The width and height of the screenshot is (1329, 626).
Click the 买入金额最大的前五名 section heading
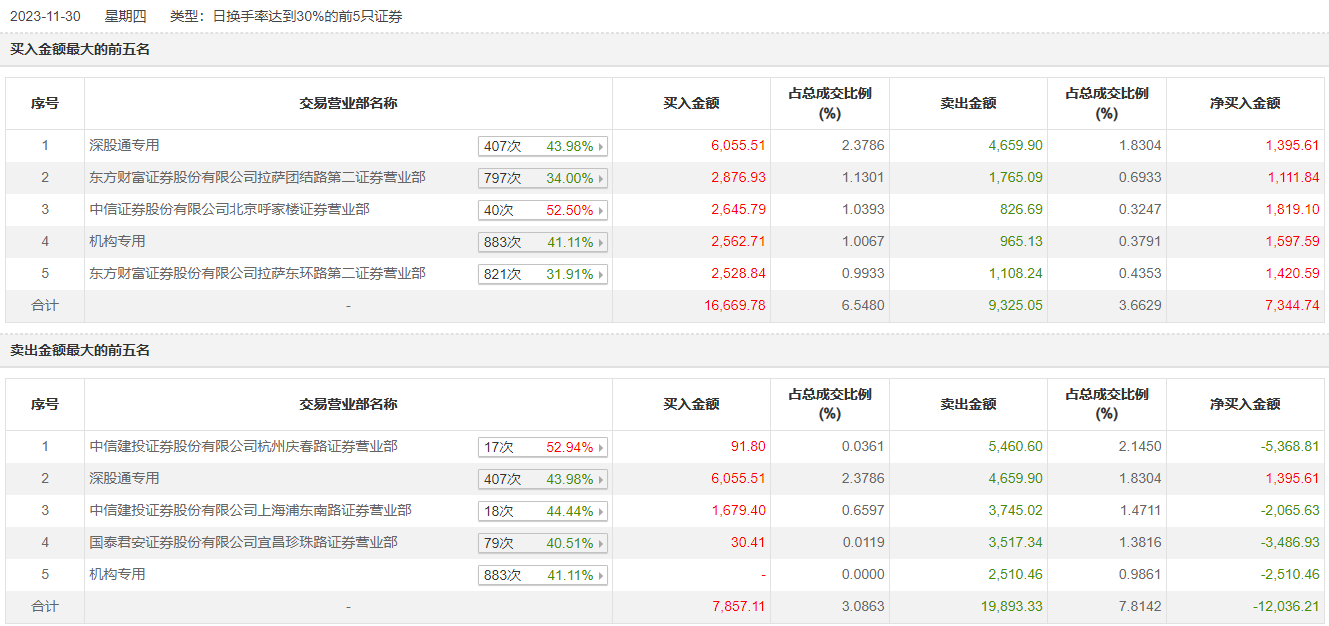[80, 49]
